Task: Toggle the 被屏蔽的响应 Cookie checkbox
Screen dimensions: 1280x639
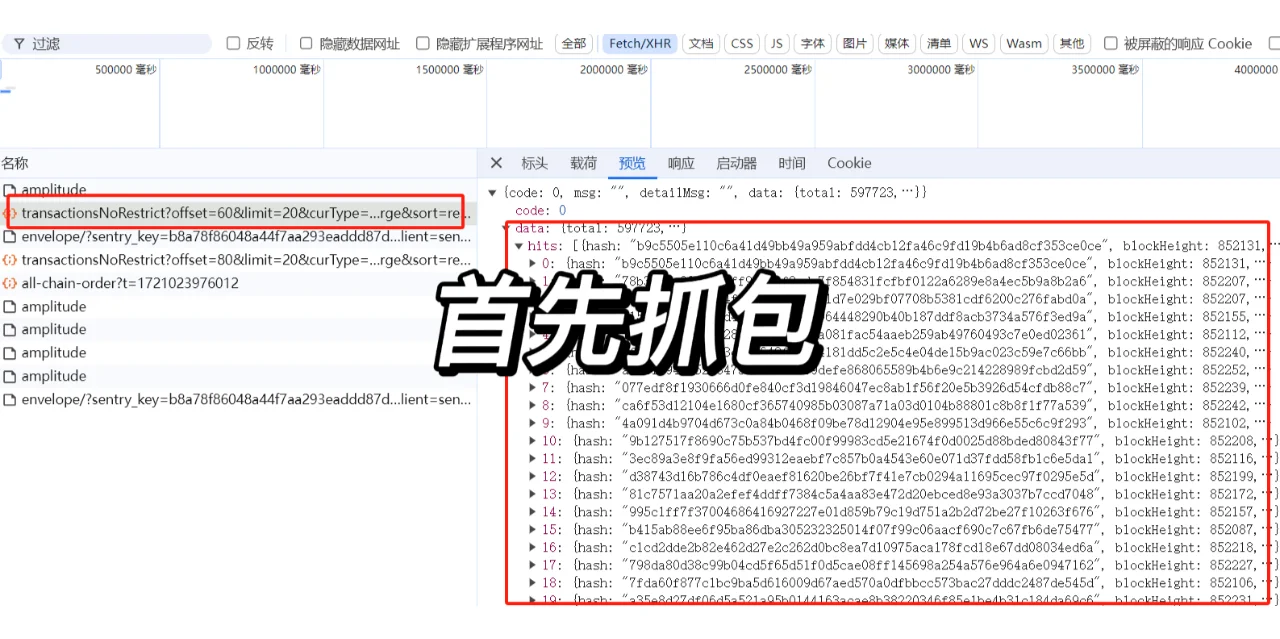Action: [x=1110, y=42]
